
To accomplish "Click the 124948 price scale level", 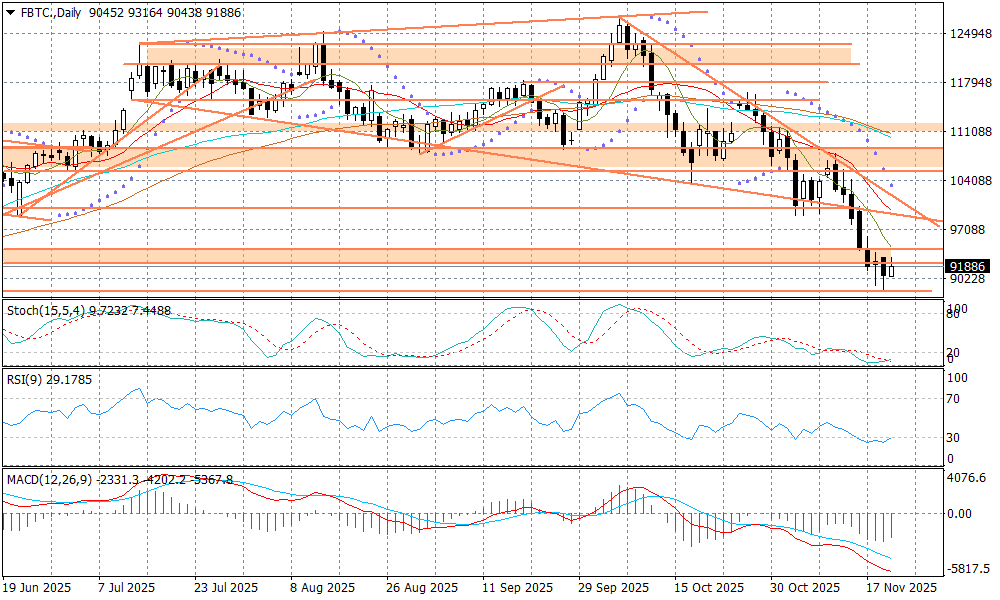I will (969, 34).
